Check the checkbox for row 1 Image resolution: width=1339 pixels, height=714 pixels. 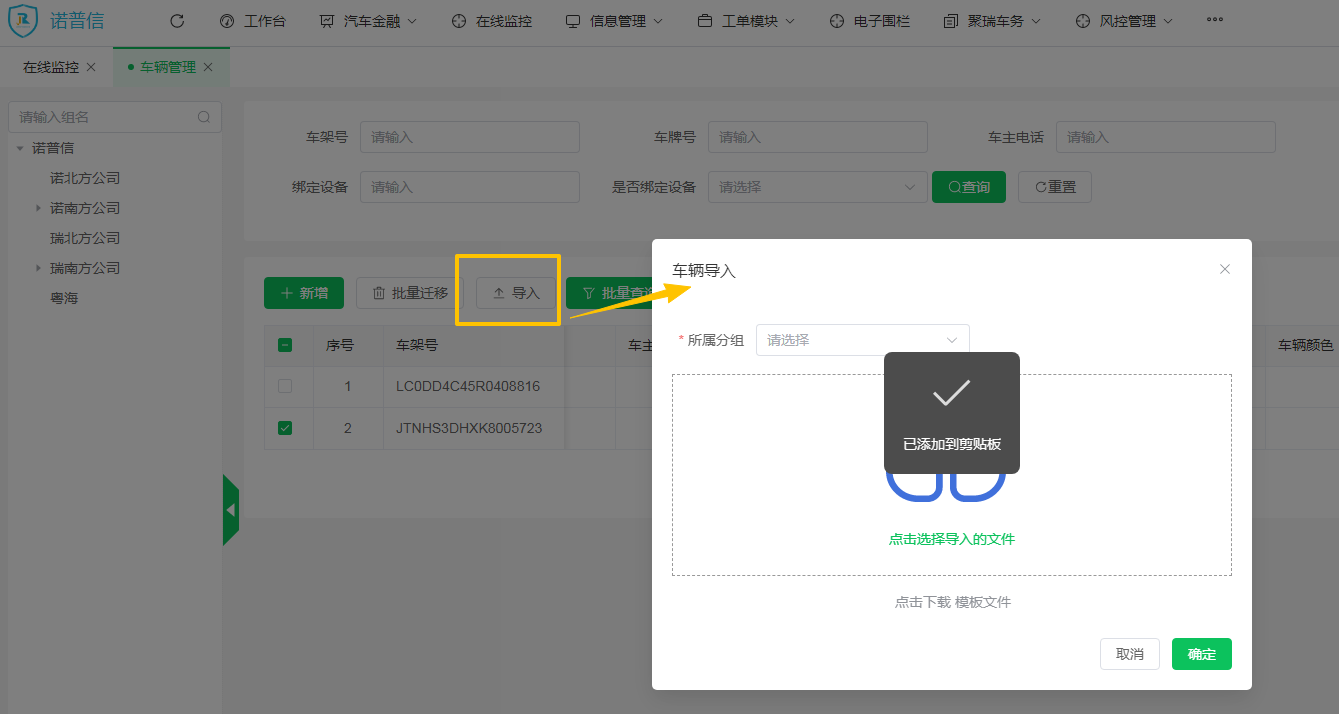[285, 386]
